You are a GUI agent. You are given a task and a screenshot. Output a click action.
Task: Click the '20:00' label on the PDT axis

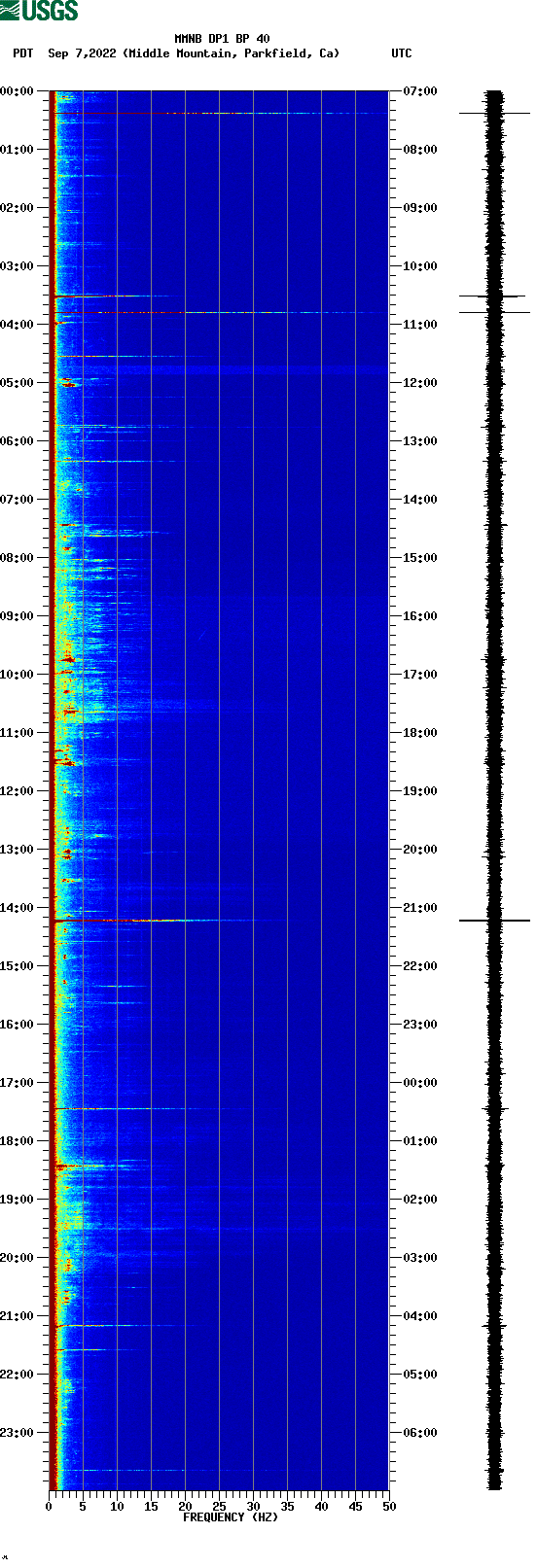click(x=17, y=1258)
